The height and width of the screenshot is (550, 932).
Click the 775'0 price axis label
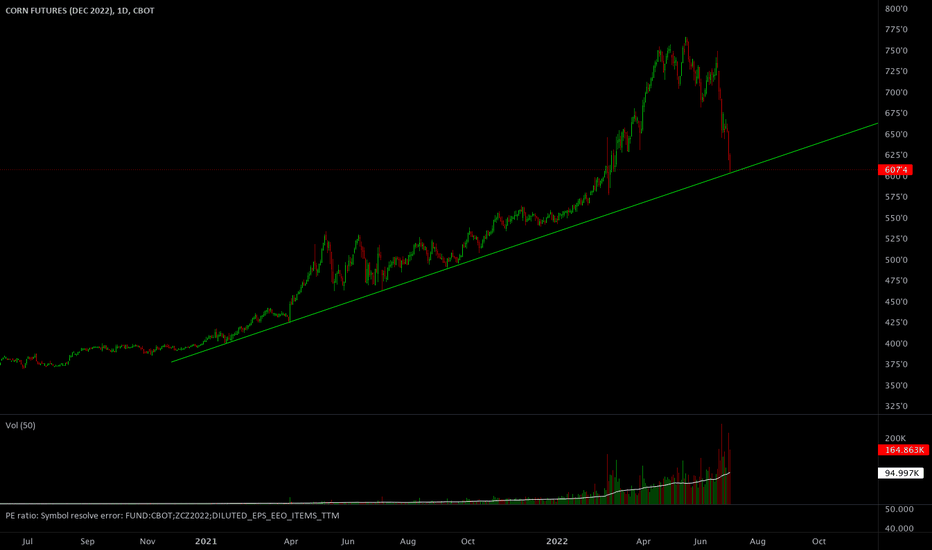896,30
